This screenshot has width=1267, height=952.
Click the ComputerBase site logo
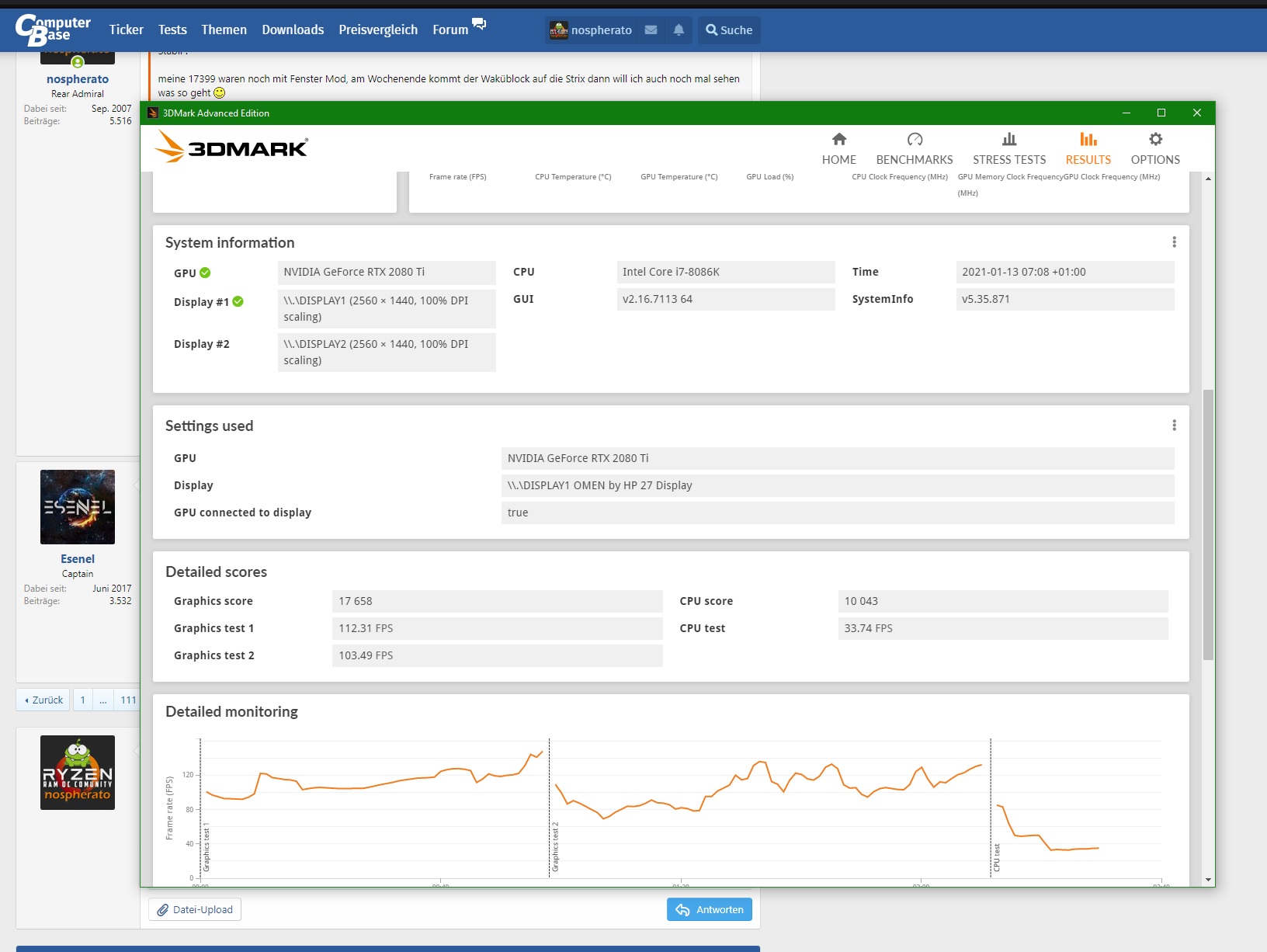point(53,30)
